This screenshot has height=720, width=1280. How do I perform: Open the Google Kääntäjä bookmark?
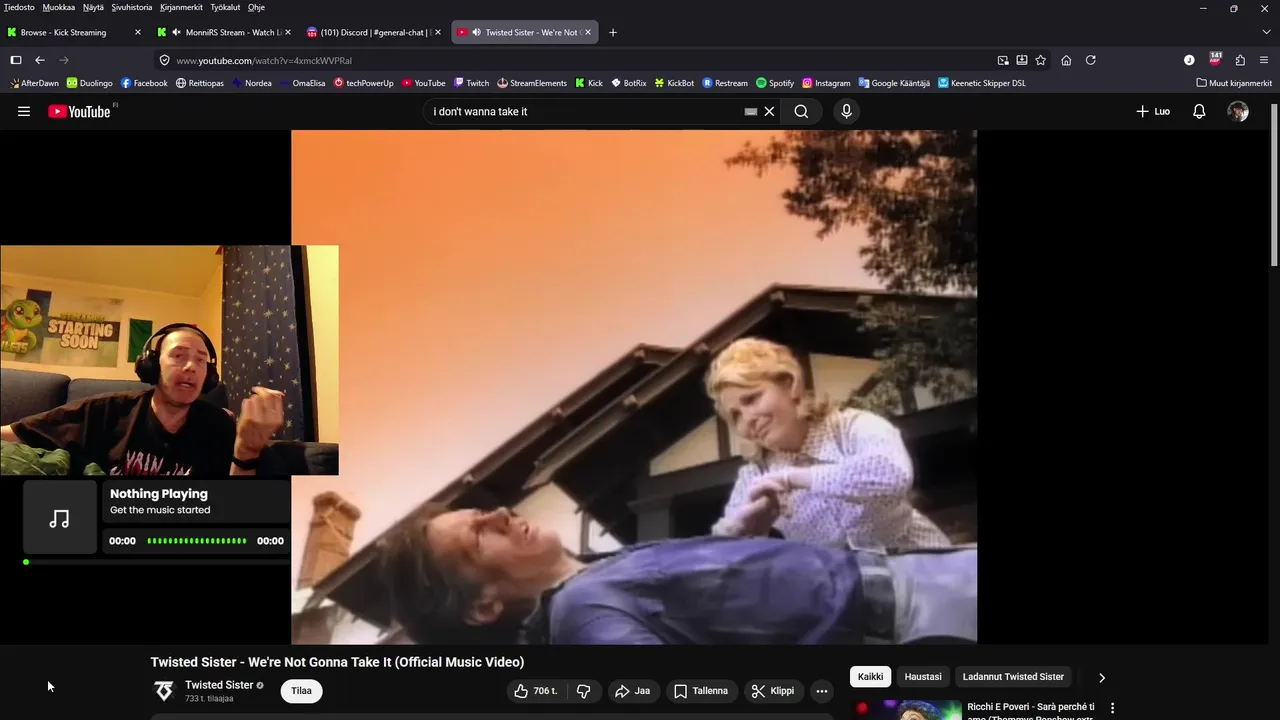(894, 83)
